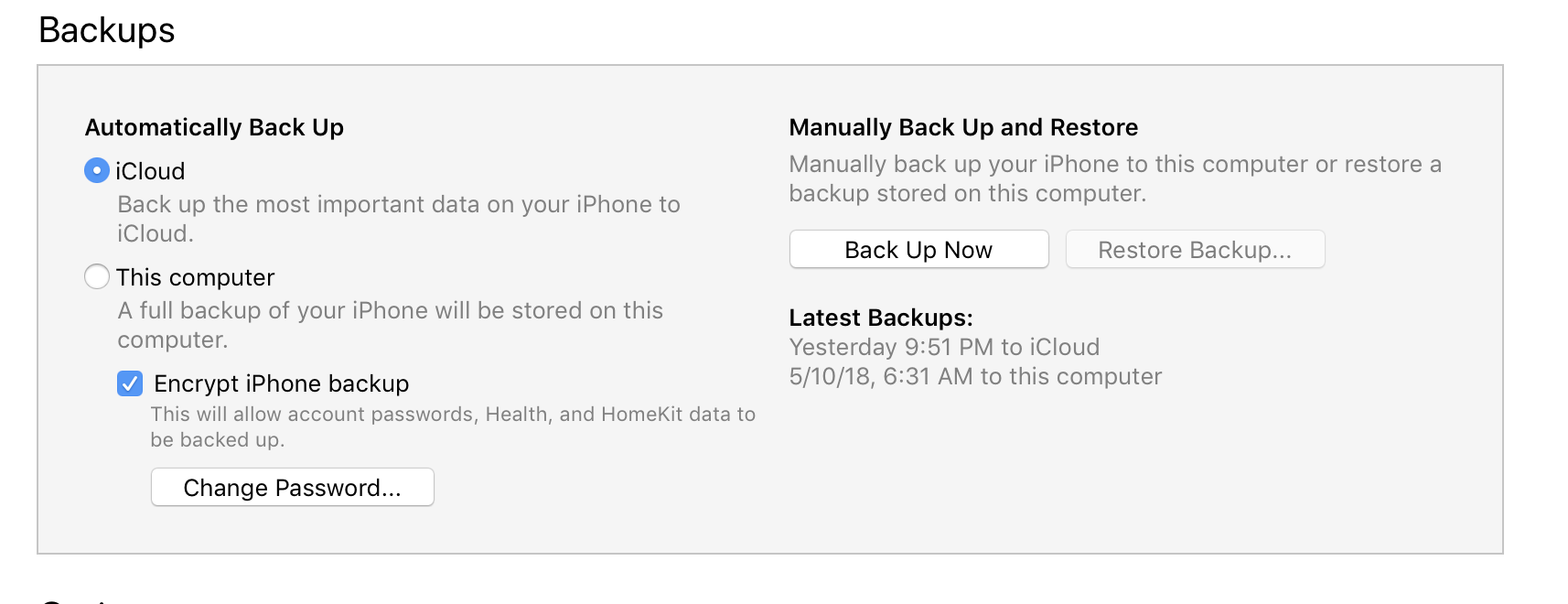Viewport: 1568px width, 604px height.
Task: Choose the This computer radio button
Action: coord(97,276)
